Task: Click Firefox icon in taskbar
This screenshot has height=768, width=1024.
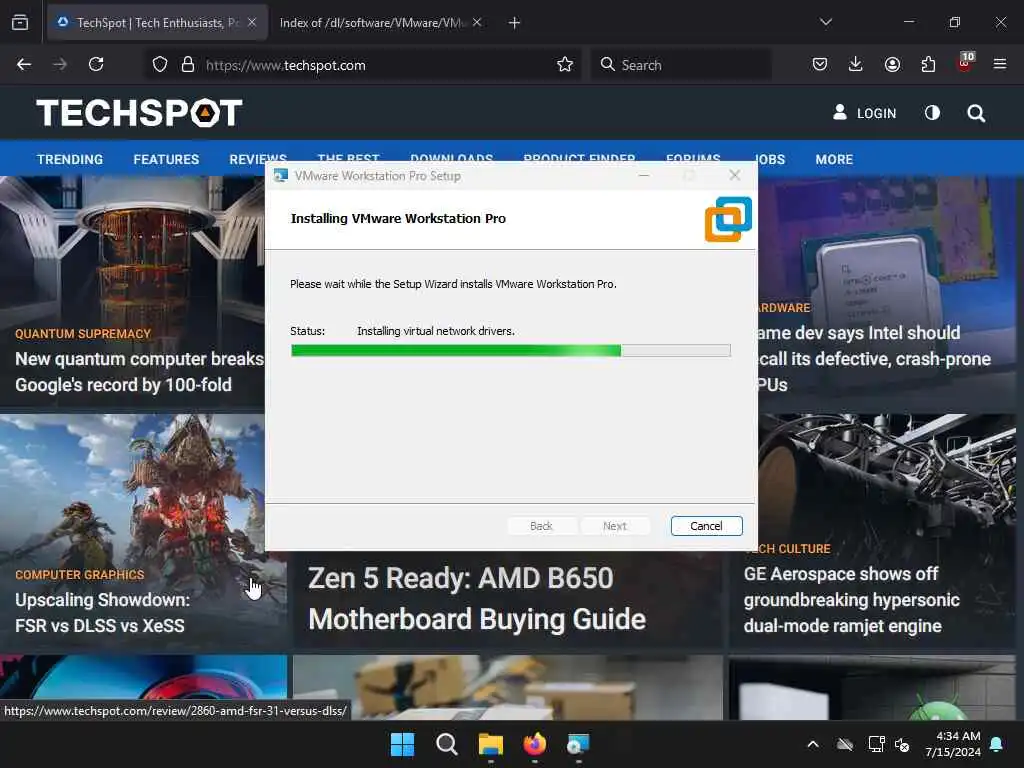Action: click(535, 744)
